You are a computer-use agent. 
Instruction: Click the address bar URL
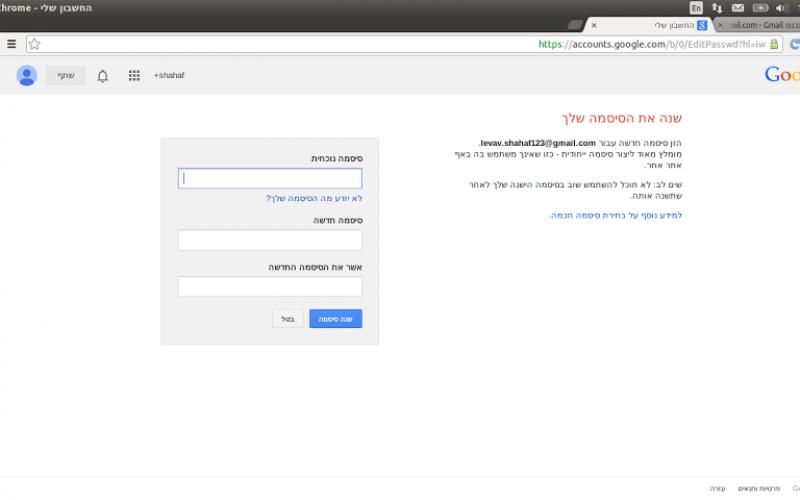click(652, 44)
